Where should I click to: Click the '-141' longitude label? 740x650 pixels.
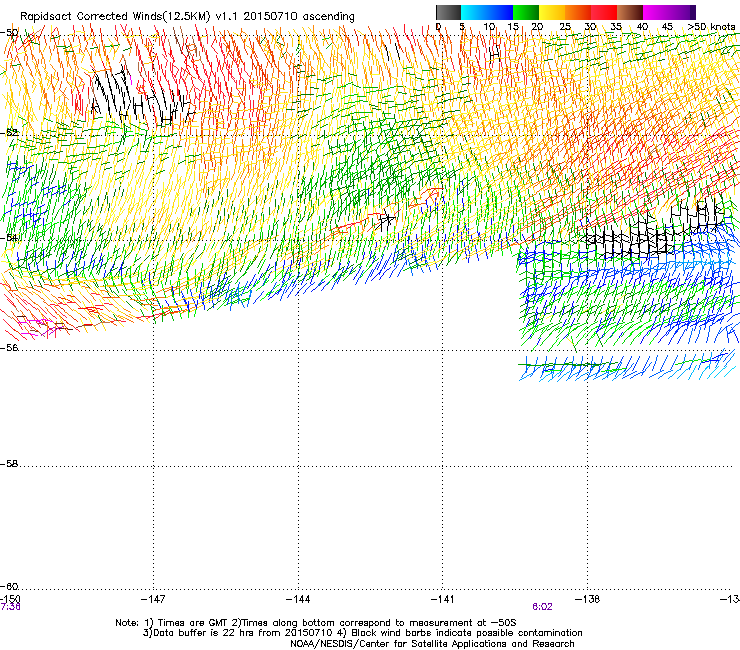pyautogui.click(x=443, y=599)
